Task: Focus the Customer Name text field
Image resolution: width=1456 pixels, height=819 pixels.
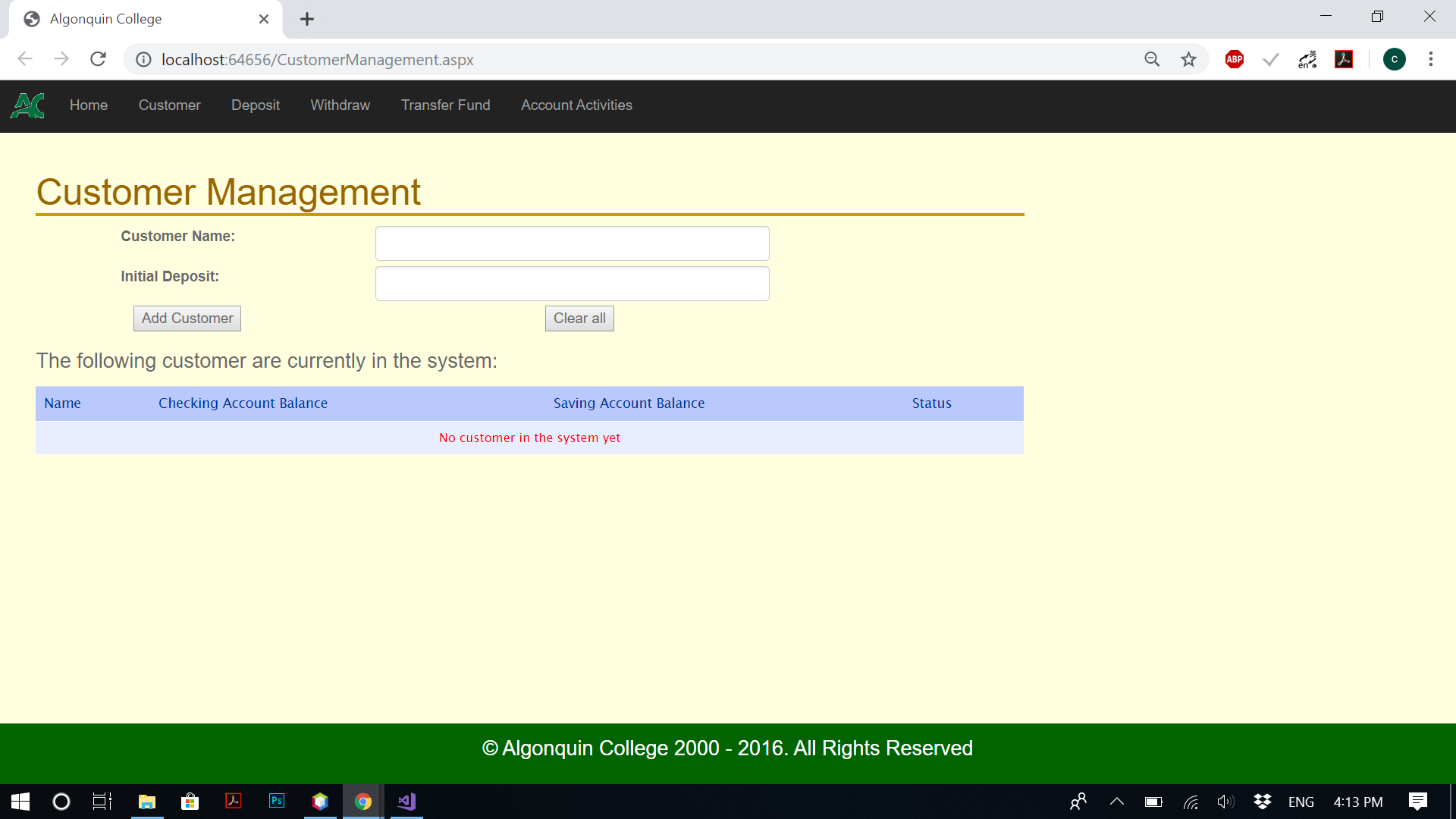Action: click(x=572, y=243)
